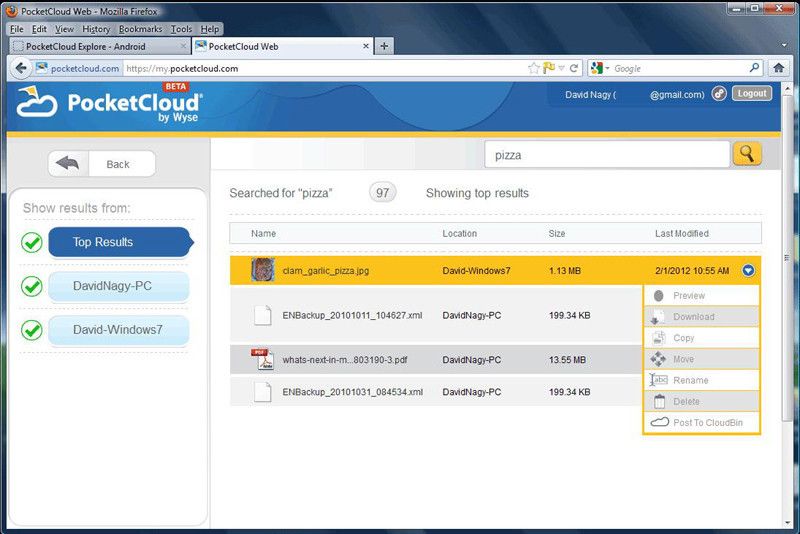Click the page vertical scrollbar

coord(787,258)
